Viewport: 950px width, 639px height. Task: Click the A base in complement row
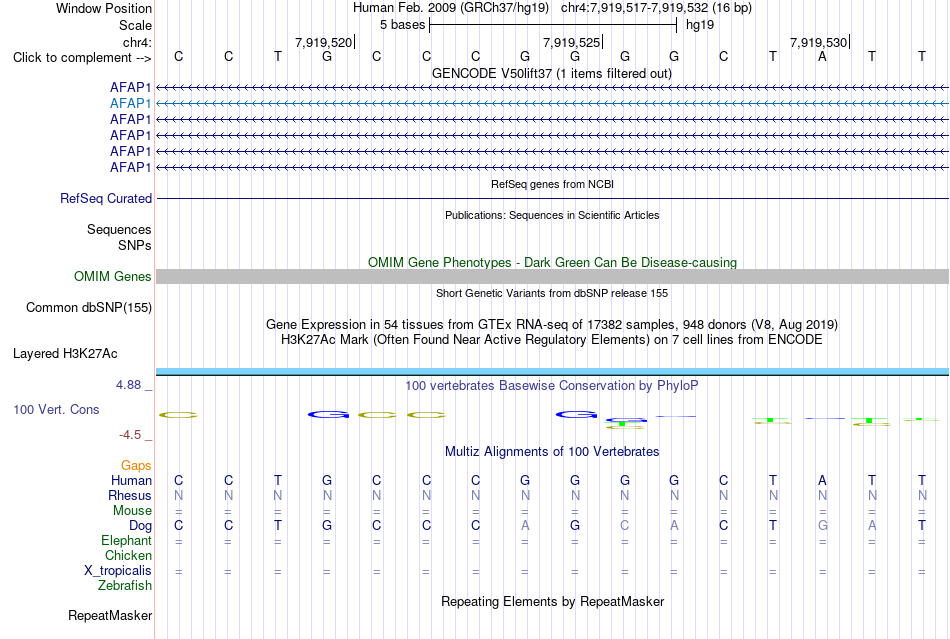(822, 57)
